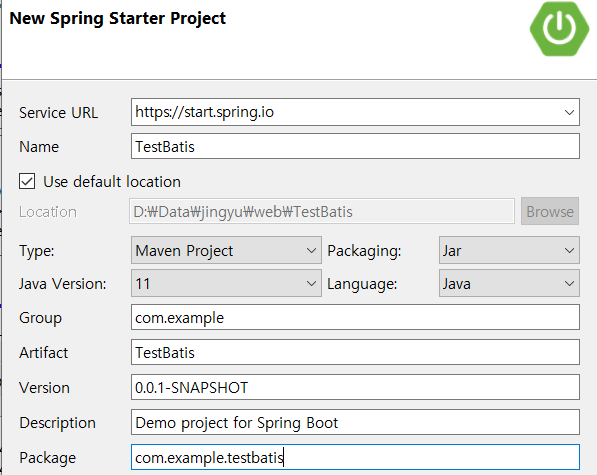Expand the Java Version 11 dropdown

click(226, 283)
